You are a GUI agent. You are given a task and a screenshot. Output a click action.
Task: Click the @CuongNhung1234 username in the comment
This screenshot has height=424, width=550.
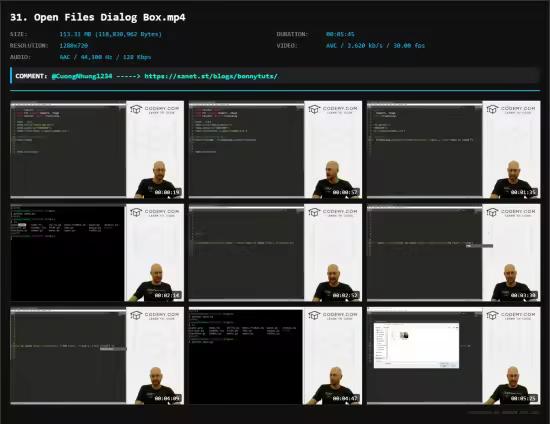[82, 76]
